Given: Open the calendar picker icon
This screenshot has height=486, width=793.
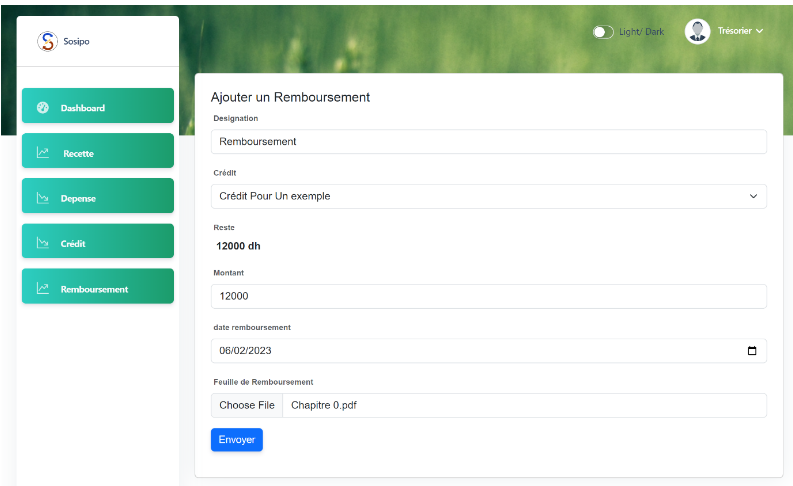Looking at the screenshot, I should coord(752,350).
